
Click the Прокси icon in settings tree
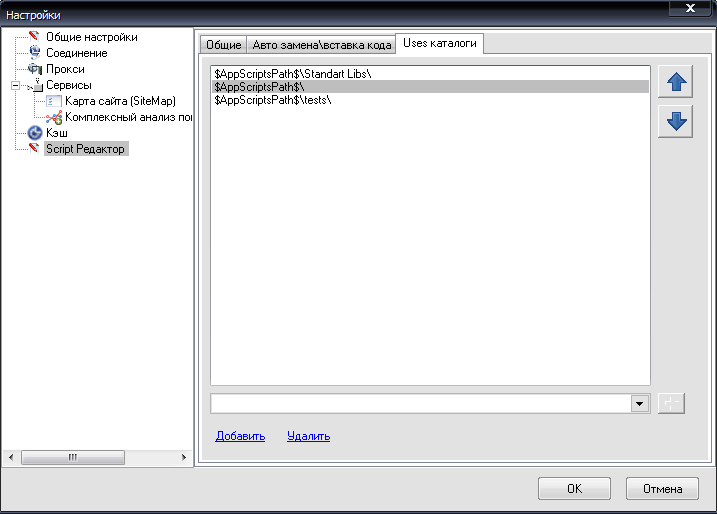click(x=34, y=69)
